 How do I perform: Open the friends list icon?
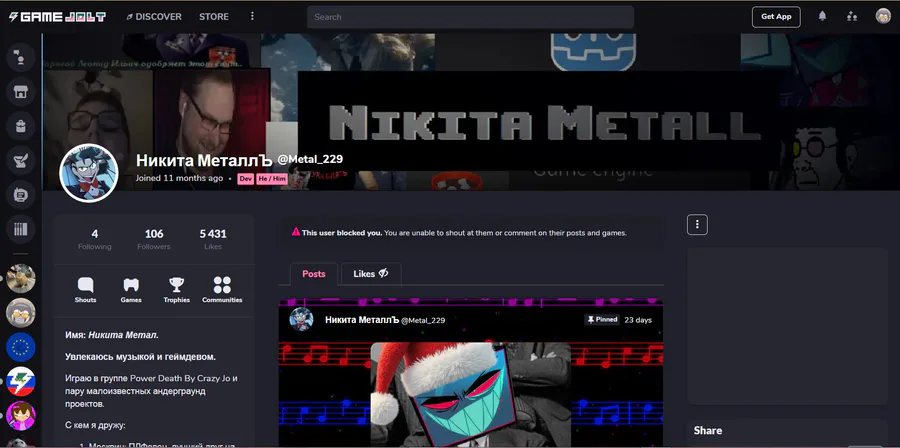coord(852,17)
